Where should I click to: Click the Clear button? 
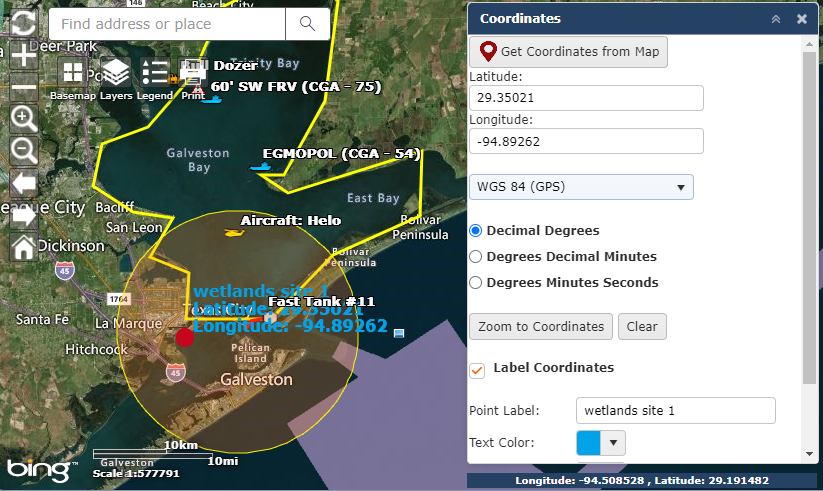(642, 327)
